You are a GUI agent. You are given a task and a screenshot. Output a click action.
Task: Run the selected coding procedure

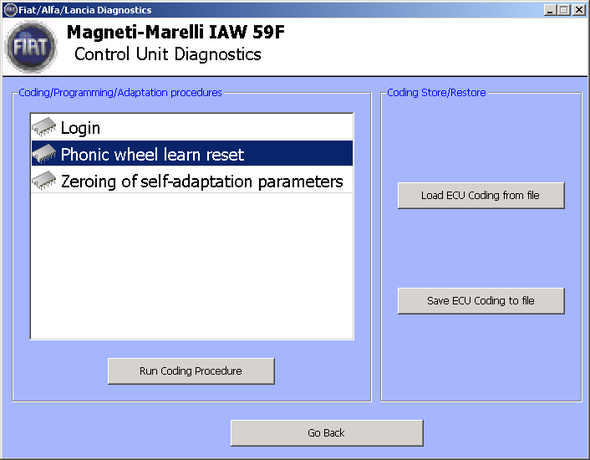(x=191, y=371)
